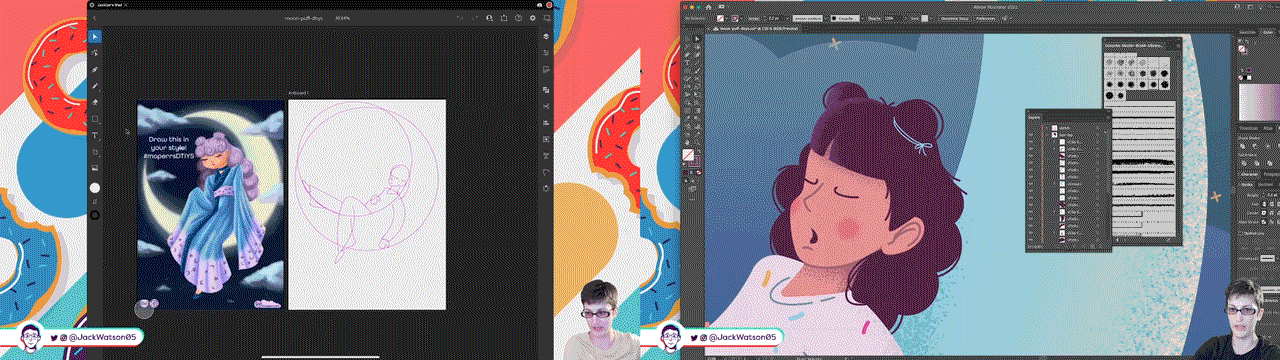Viewport: 1280px width, 360px height.
Task: Open the Brushes panel flyout menu
Action: coord(1177,45)
